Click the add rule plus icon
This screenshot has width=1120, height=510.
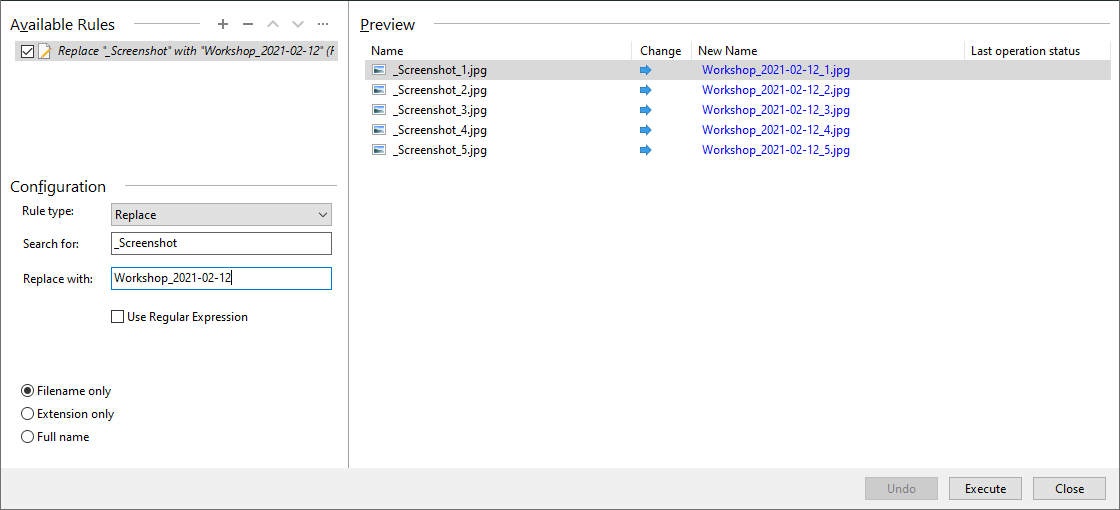[223, 24]
